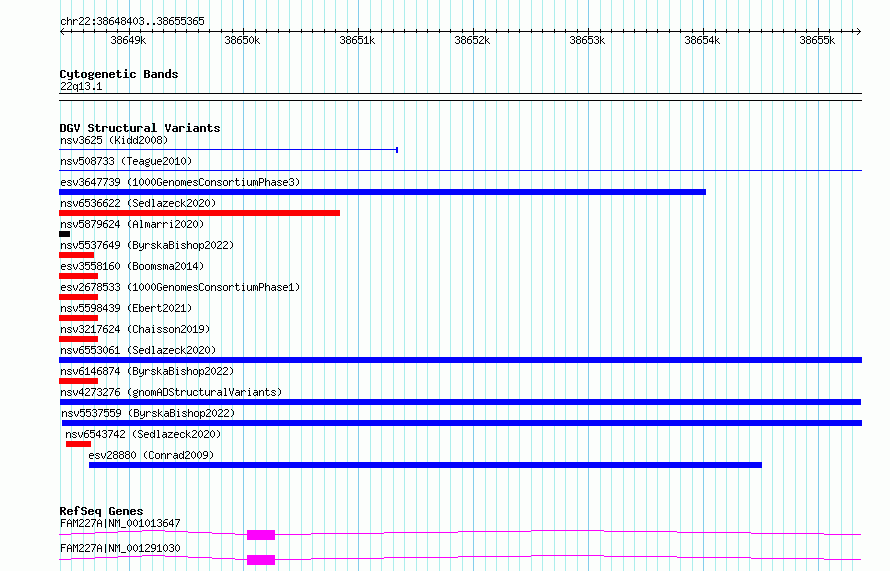Click the Cytogenetic Bands heading
This screenshot has height=571, width=890.
[119, 74]
